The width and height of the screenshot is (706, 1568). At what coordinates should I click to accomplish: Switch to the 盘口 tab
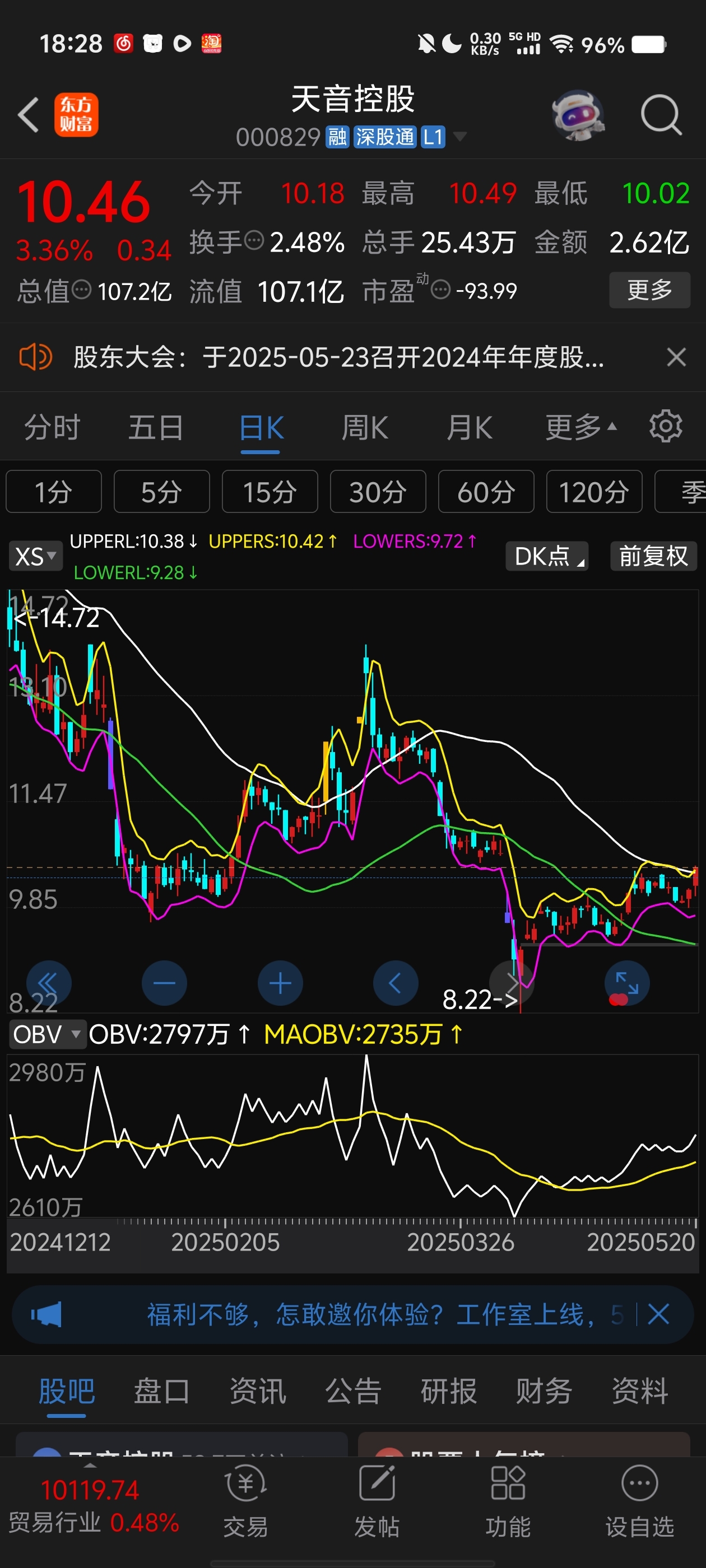pos(162,1391)
